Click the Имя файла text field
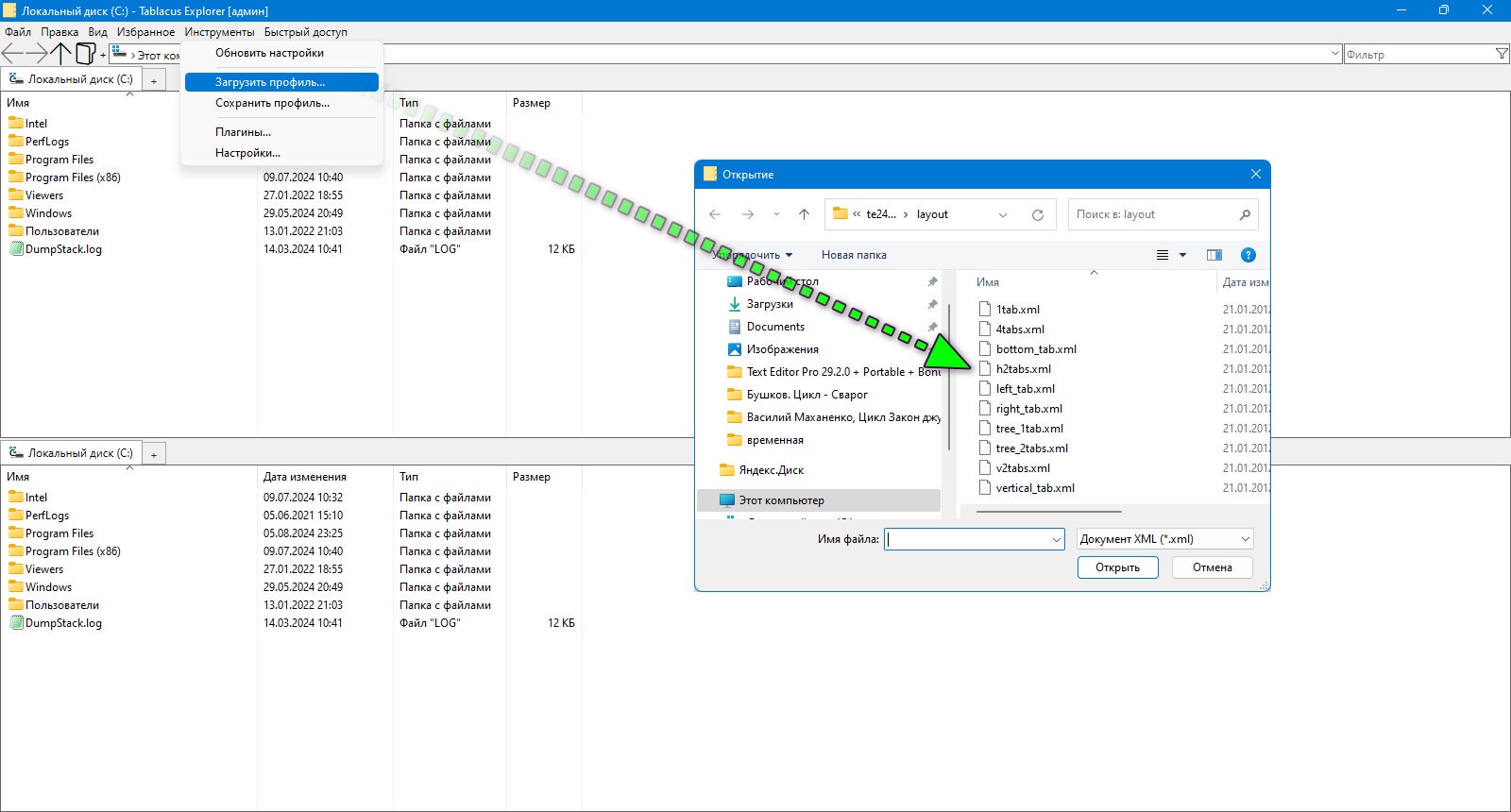Image resolution: width=1511 pixels, height=812 pixels. pos(966,539)
